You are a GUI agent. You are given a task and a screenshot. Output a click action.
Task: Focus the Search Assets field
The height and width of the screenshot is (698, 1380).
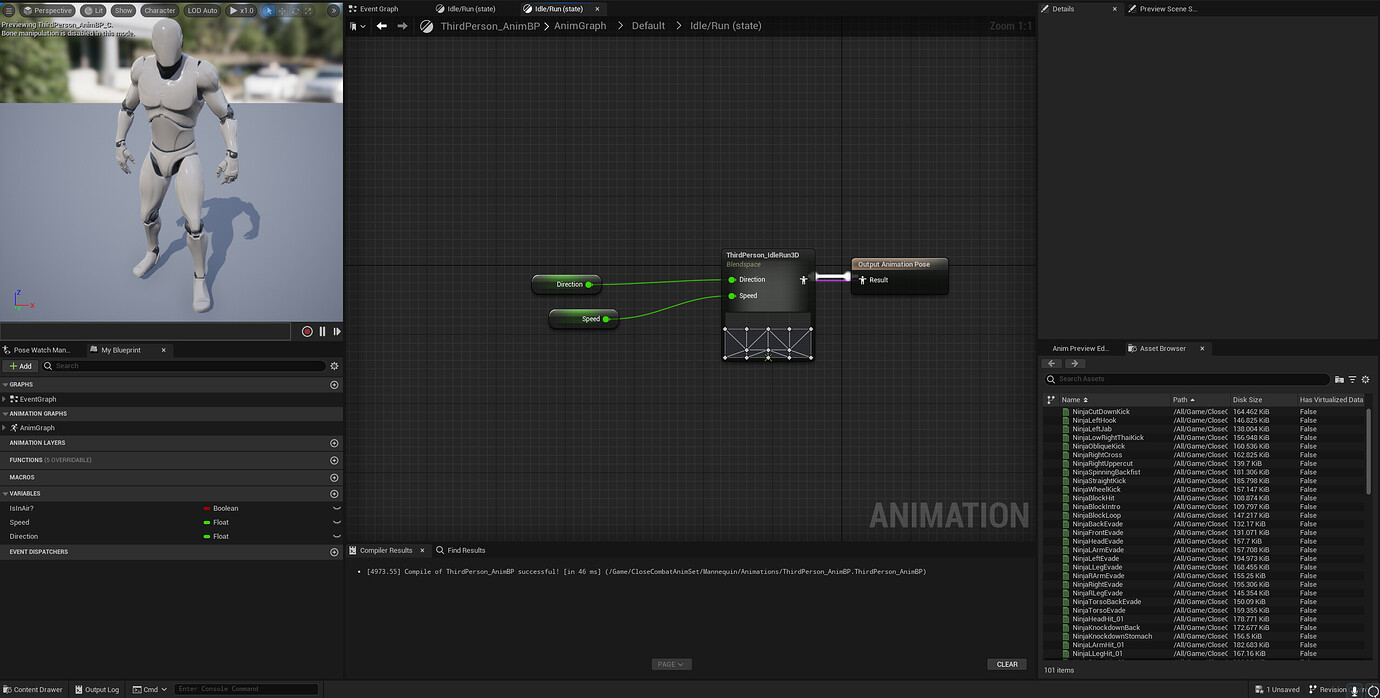point(1188,379)
